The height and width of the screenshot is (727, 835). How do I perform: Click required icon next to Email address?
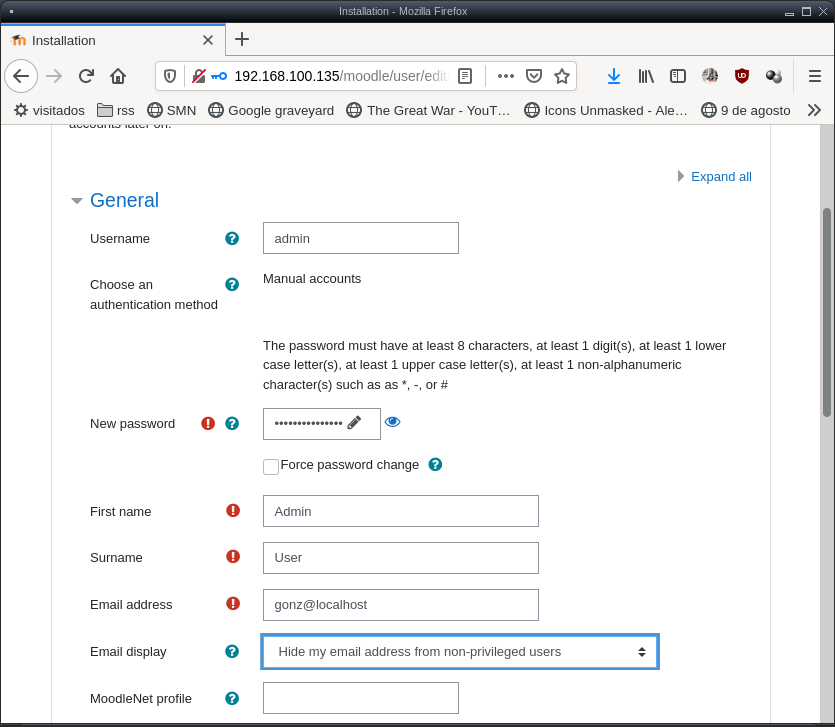233,603
